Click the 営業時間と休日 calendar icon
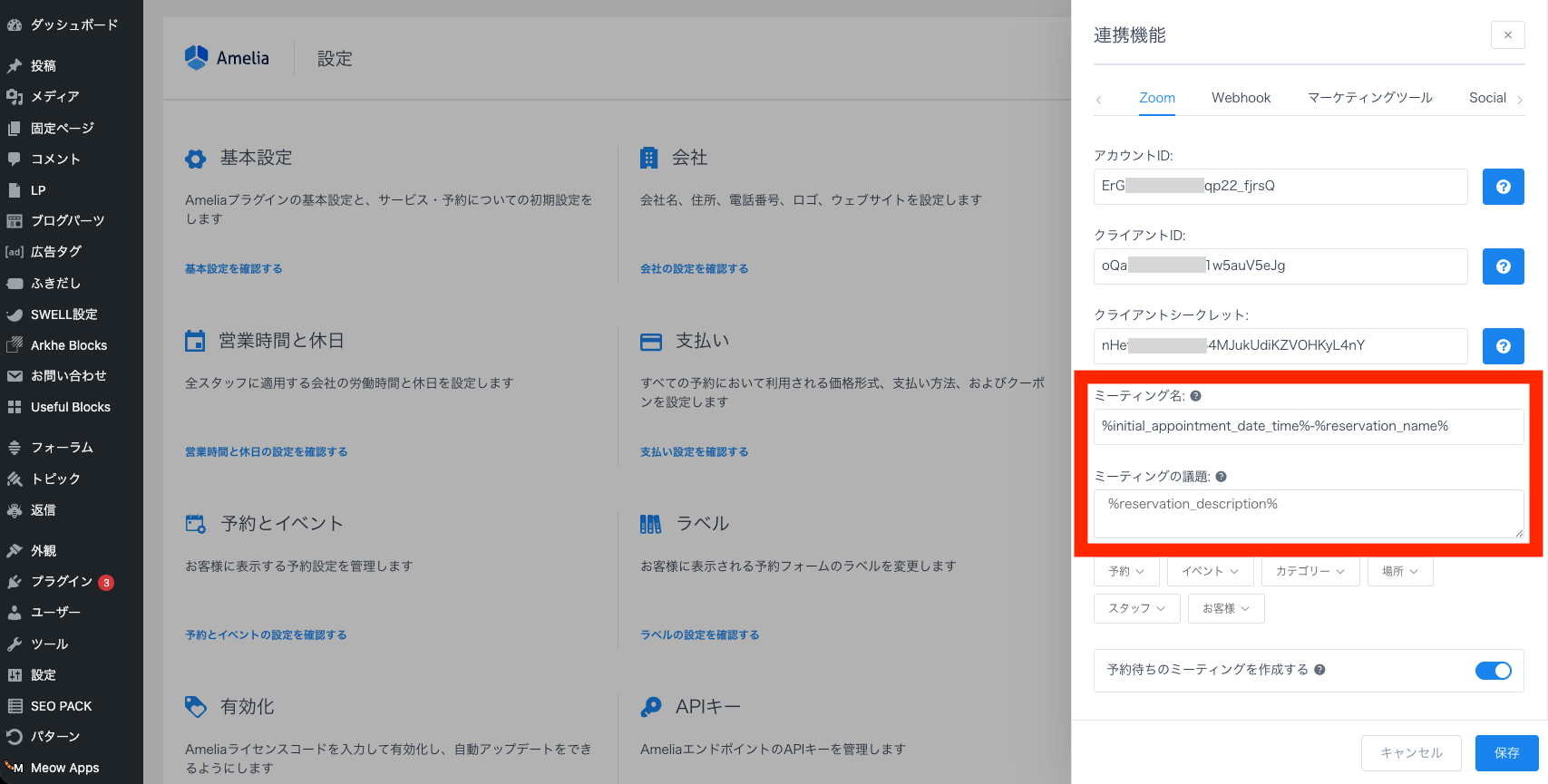 pos(195,342)
